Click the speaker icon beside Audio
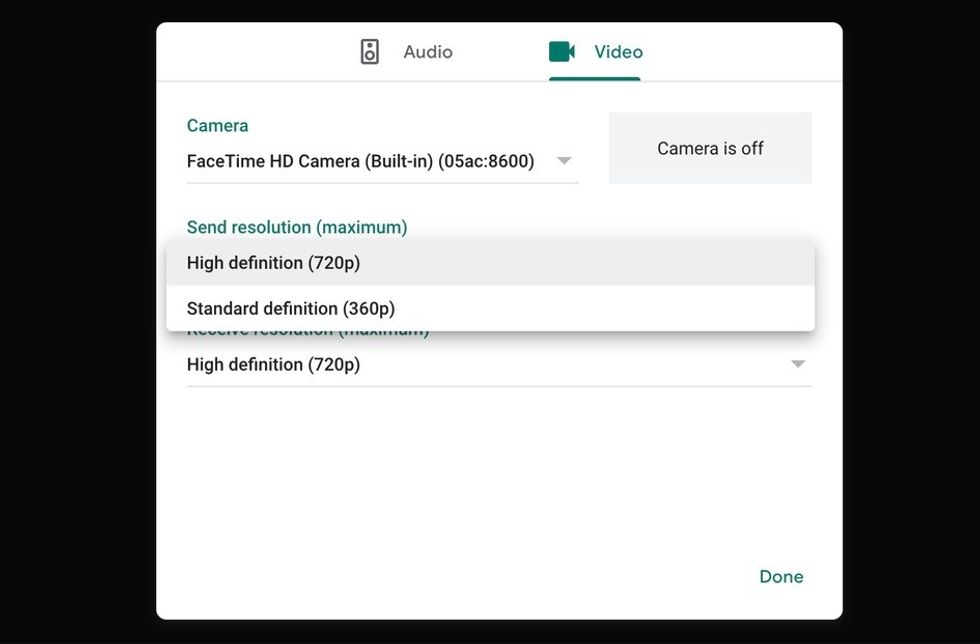The image size is (980, 644). (x=370, y=52)
